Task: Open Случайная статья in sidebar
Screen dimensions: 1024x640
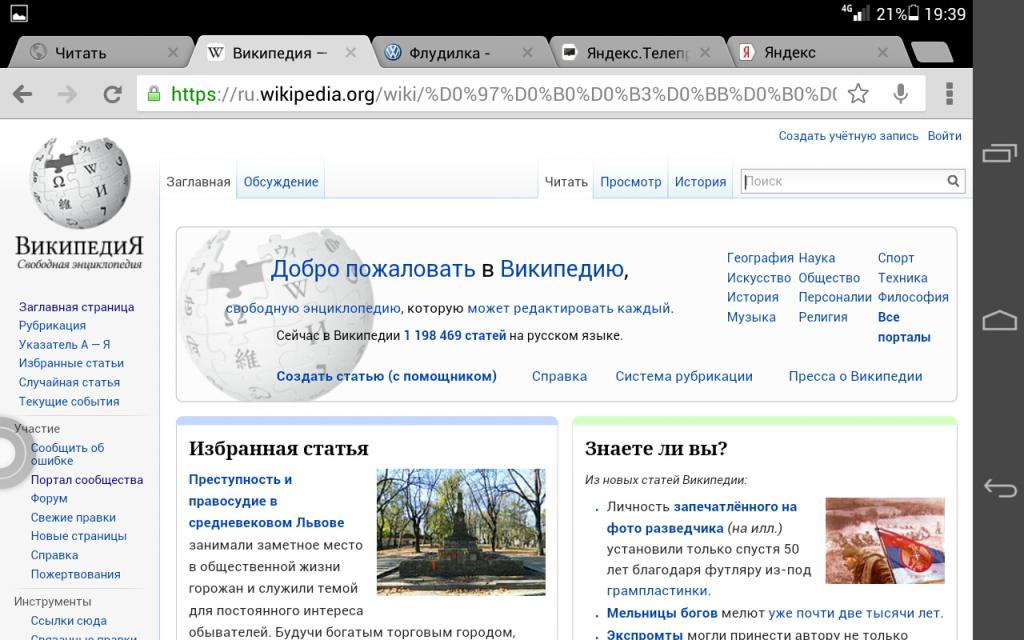Action: [x=69, y=382]
